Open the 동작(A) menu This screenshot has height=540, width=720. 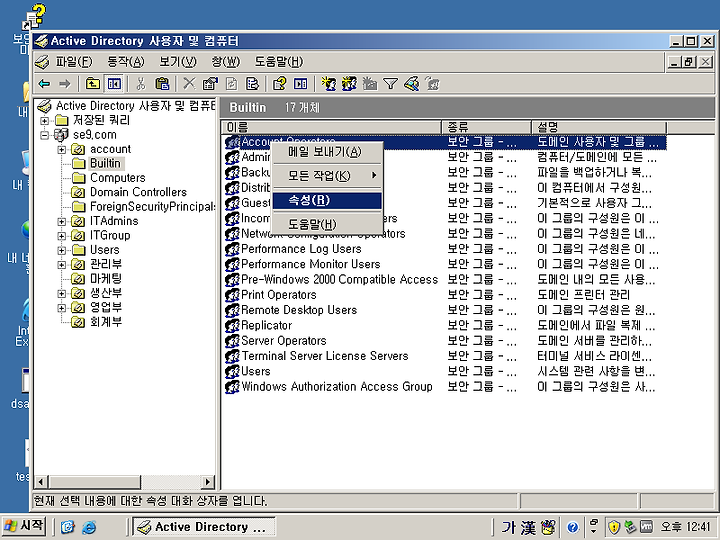[x=125, y=62]
